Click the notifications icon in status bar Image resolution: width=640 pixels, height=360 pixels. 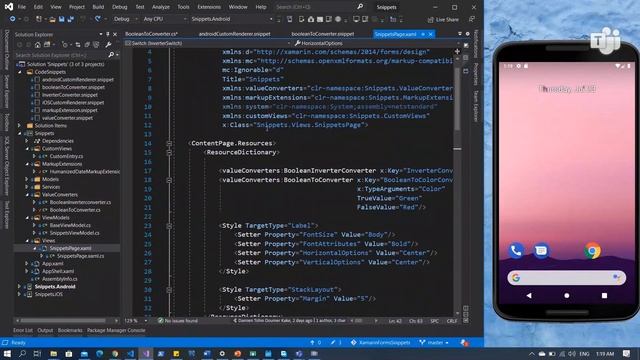pyautogui.click(x=464, y=342)
